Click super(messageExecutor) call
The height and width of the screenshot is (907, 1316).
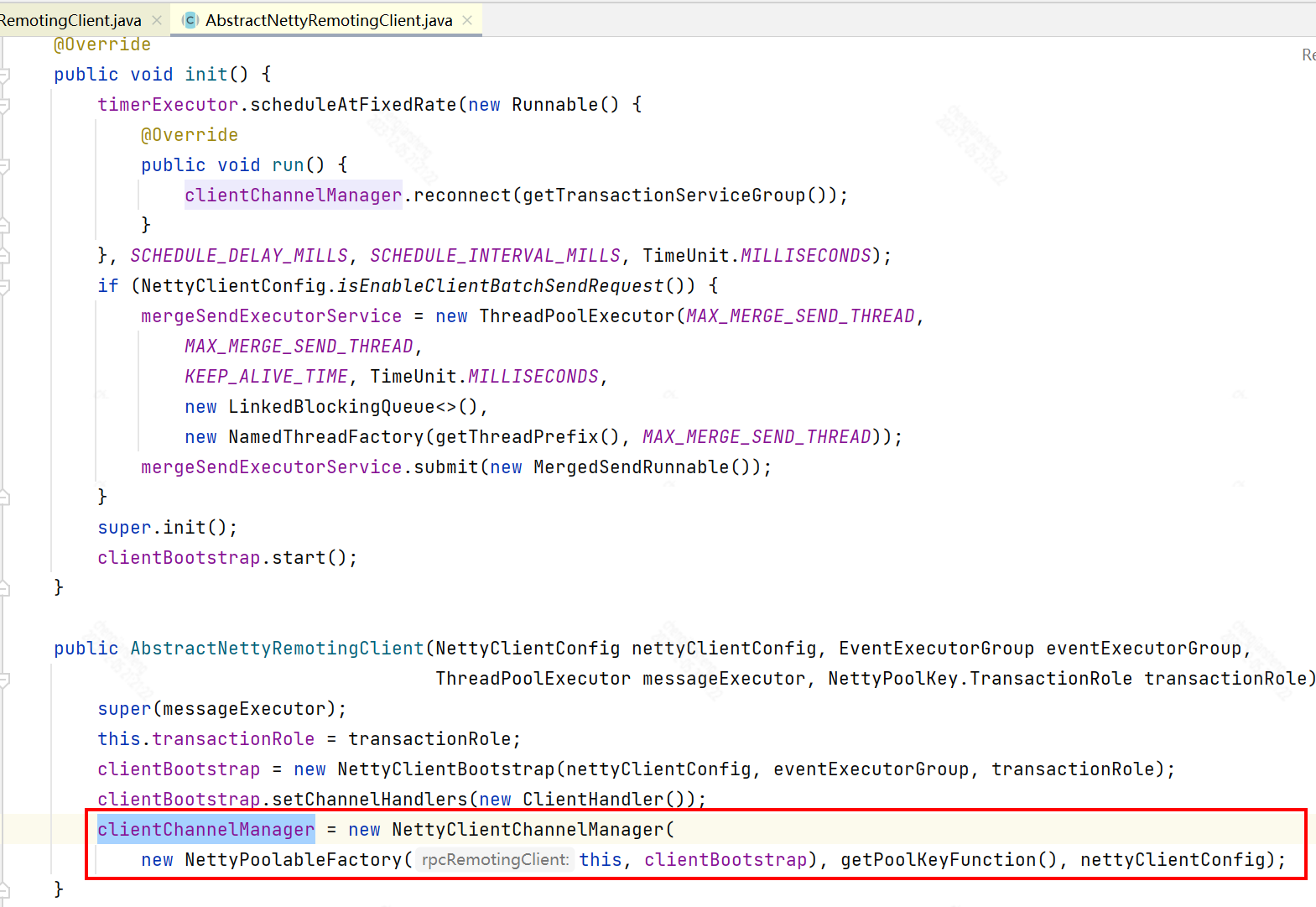222,708
